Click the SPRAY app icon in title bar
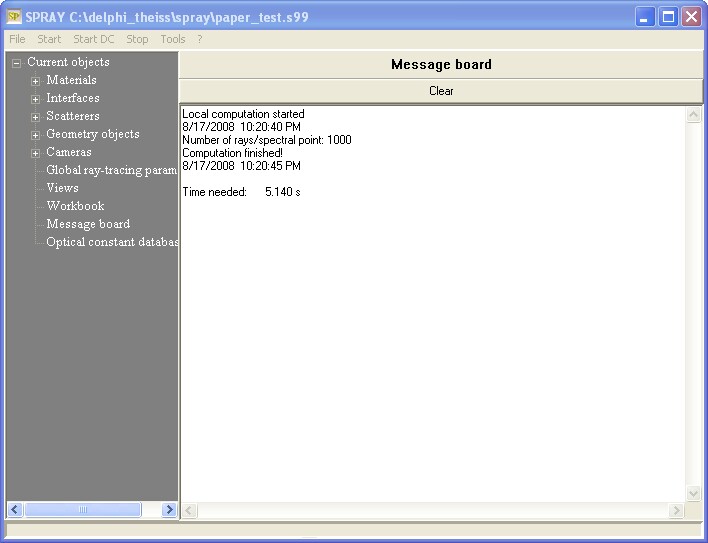The height and width of the screenshot is (543, 708). (14, 17)
